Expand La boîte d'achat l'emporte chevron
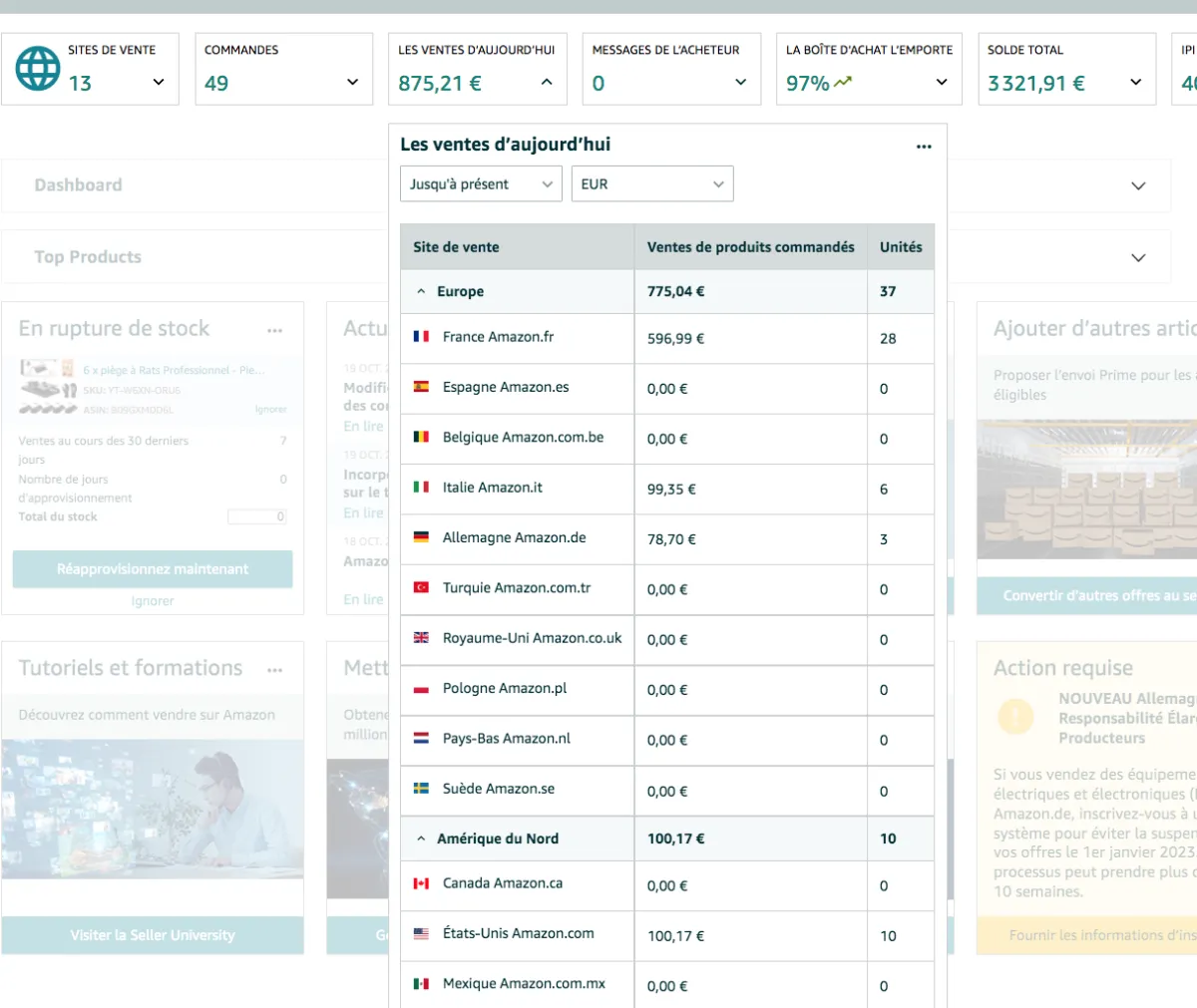The width and height of the screenshot is (1197, 1008). coord(942,82)
